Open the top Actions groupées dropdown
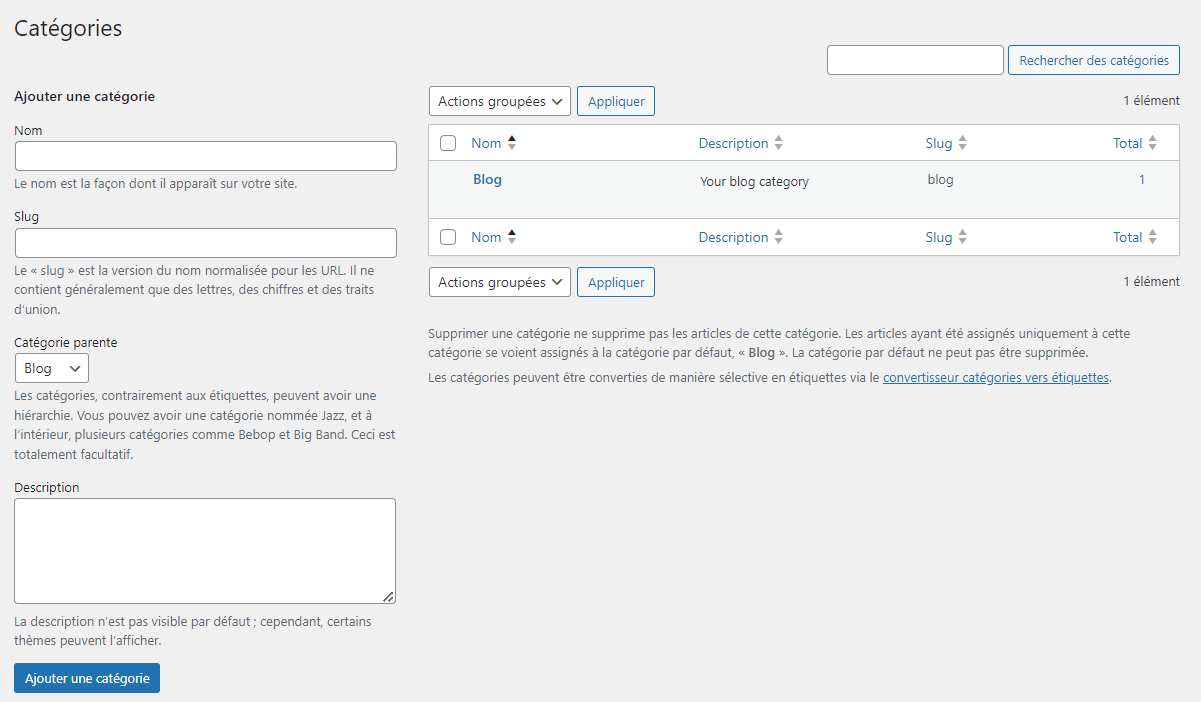Screen dimensions: 1201x702 click(500, 101)
